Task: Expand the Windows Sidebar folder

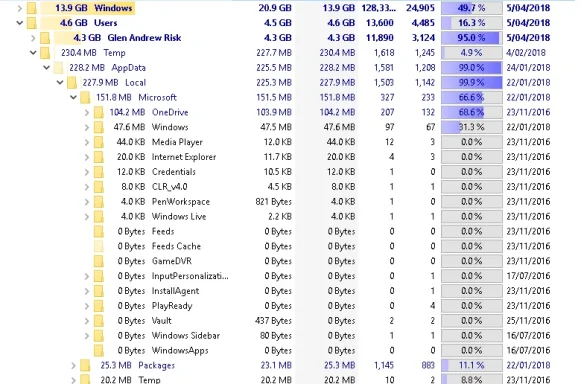Action: pos(87,336)
